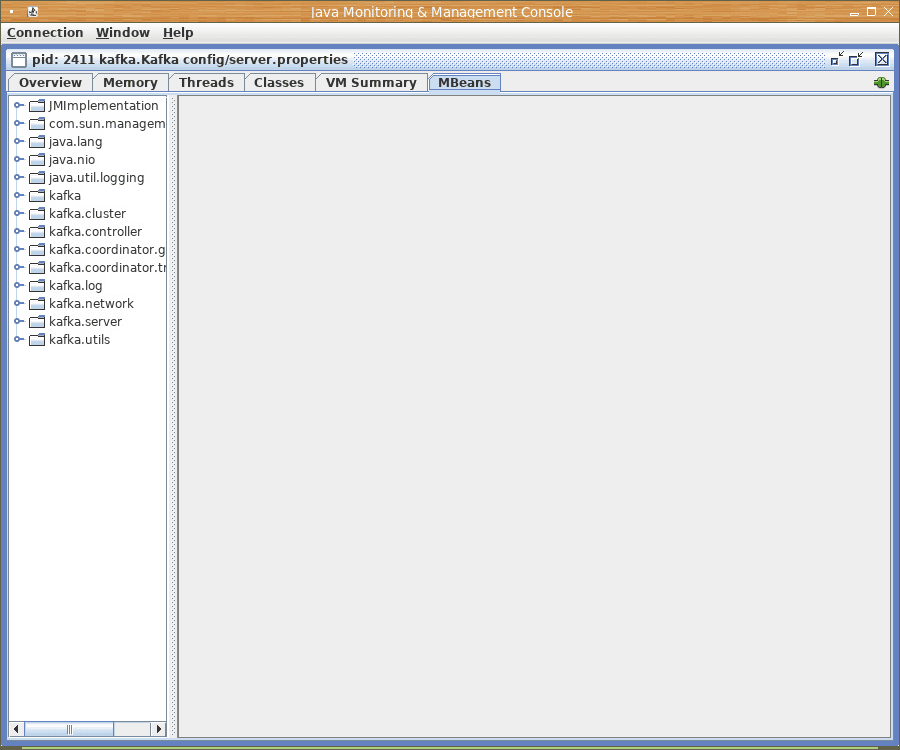
Task: Click the tree scrollbar right arrow
Action: click(158, 729)
